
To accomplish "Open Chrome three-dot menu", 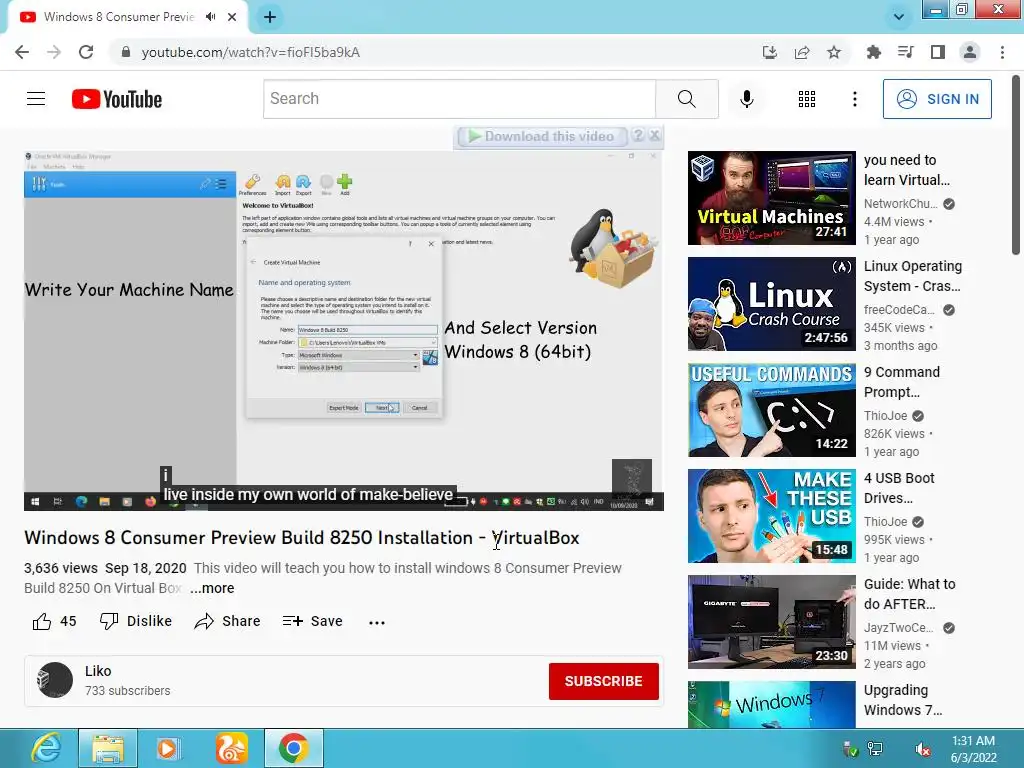I will pos(1002,52).
